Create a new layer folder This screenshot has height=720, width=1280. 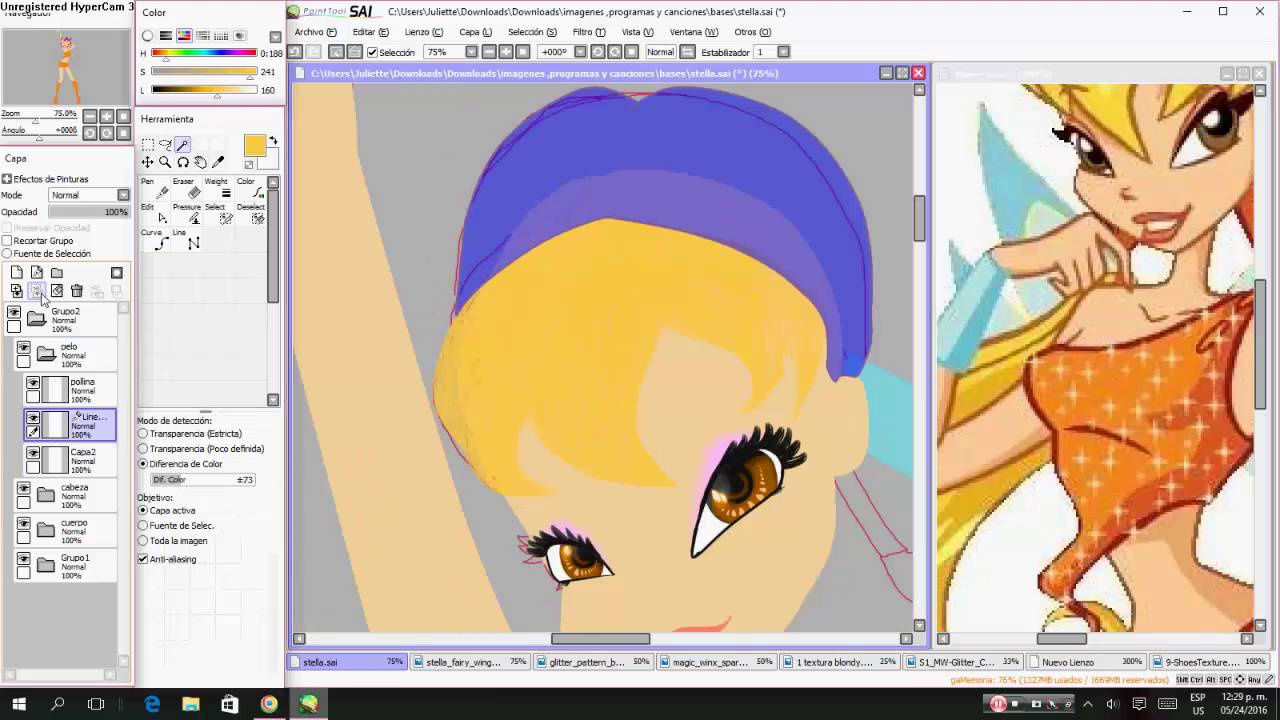57,273
